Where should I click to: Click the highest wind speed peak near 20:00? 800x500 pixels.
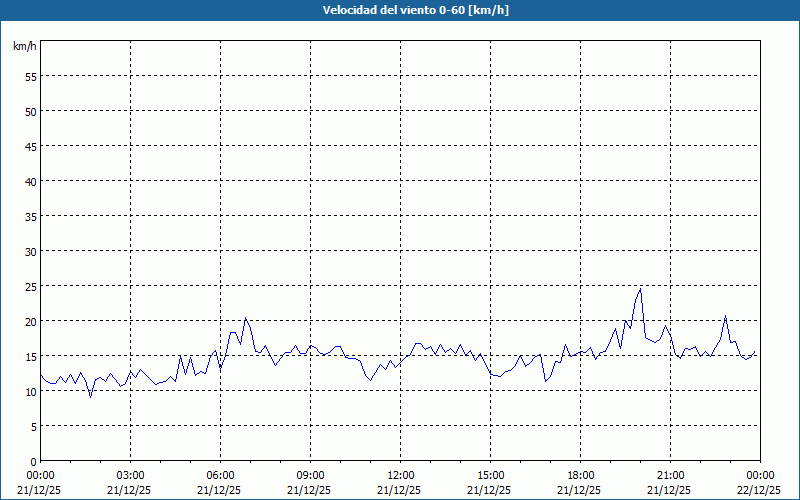640,289
